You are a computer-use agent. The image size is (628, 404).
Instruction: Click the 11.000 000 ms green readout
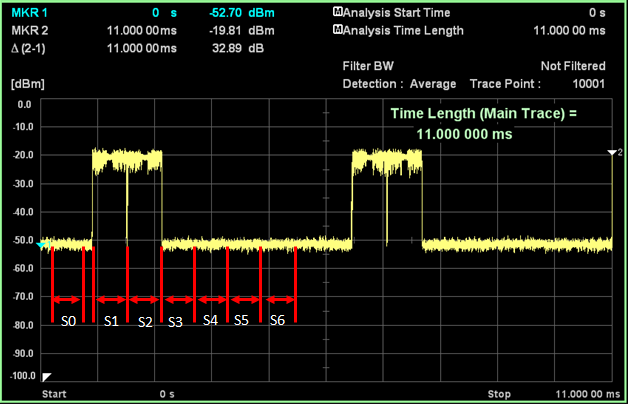(464, 134)
